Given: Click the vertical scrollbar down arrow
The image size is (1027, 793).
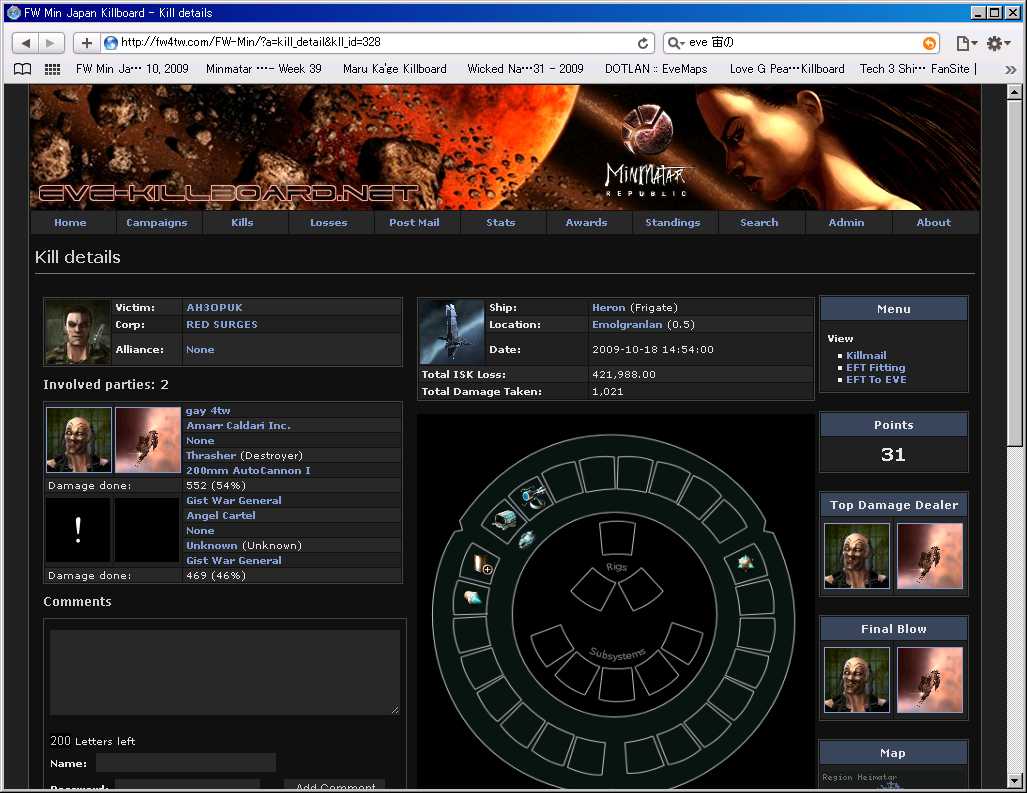Looking at the screenshot, I should tap(1014, 781).
